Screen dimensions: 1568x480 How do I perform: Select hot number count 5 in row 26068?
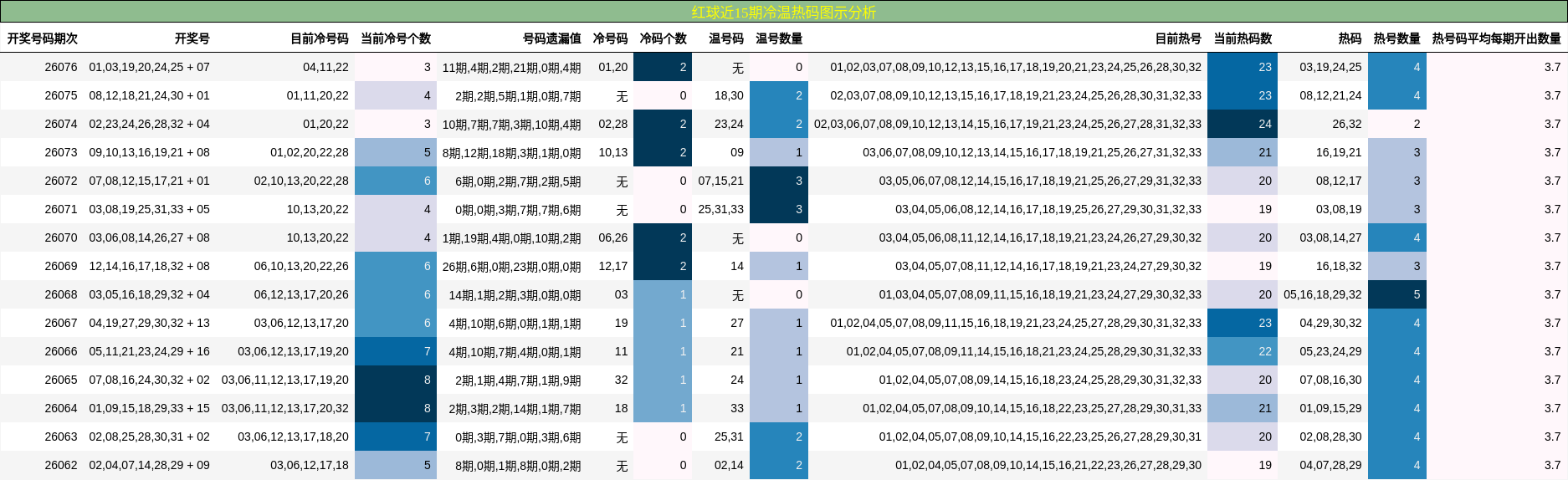click(x=1397, y=294)
